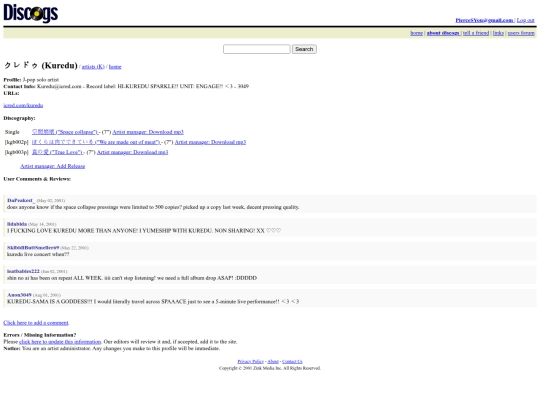Click the home breadcrumb beside Kuredu title
Image resolution: width=540 pixels, height=405 pixels.
tap(115, 67)
